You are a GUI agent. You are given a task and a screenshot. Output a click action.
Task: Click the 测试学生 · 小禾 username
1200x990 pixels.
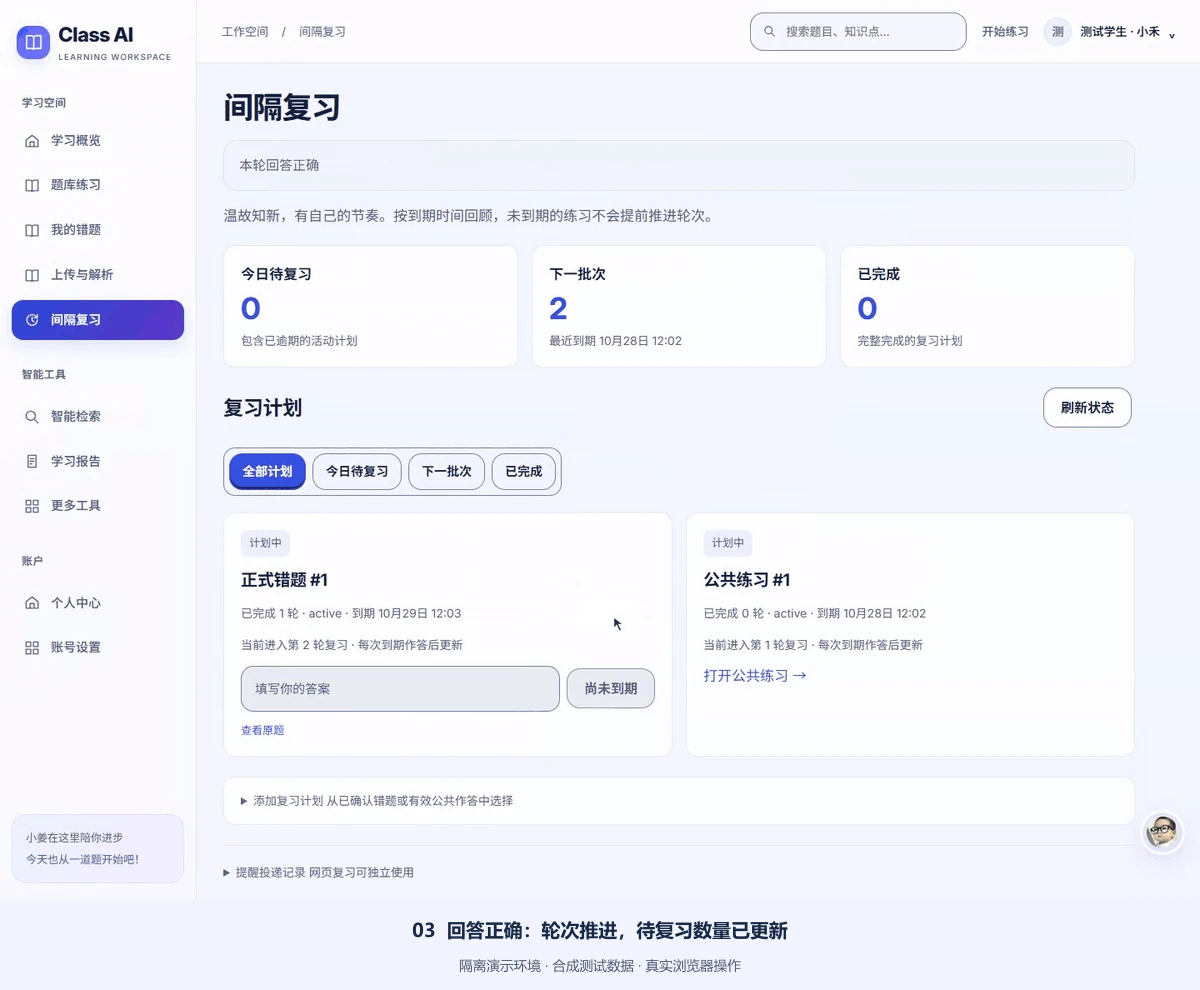pos(1120,32)
